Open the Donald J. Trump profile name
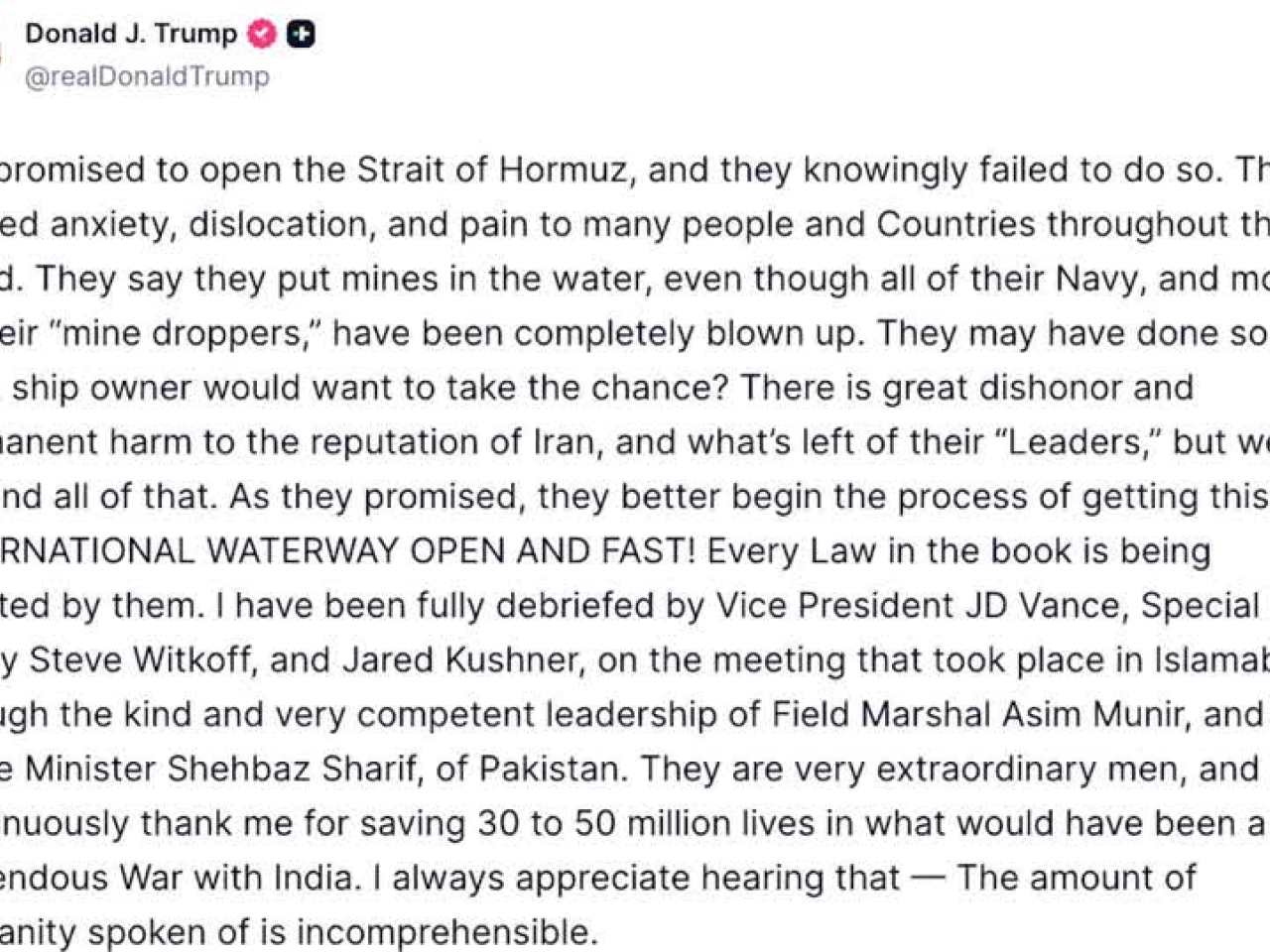The height and width of the screenshot is (952, 1270). 131,34
